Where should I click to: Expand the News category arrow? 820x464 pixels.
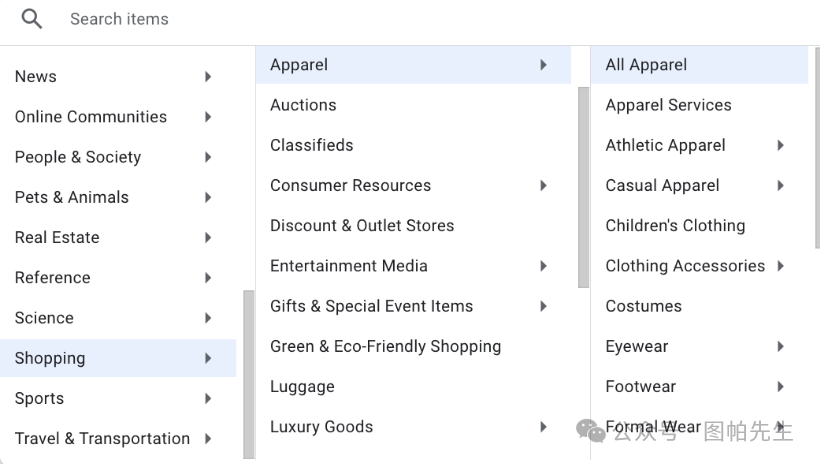(208, 77)
